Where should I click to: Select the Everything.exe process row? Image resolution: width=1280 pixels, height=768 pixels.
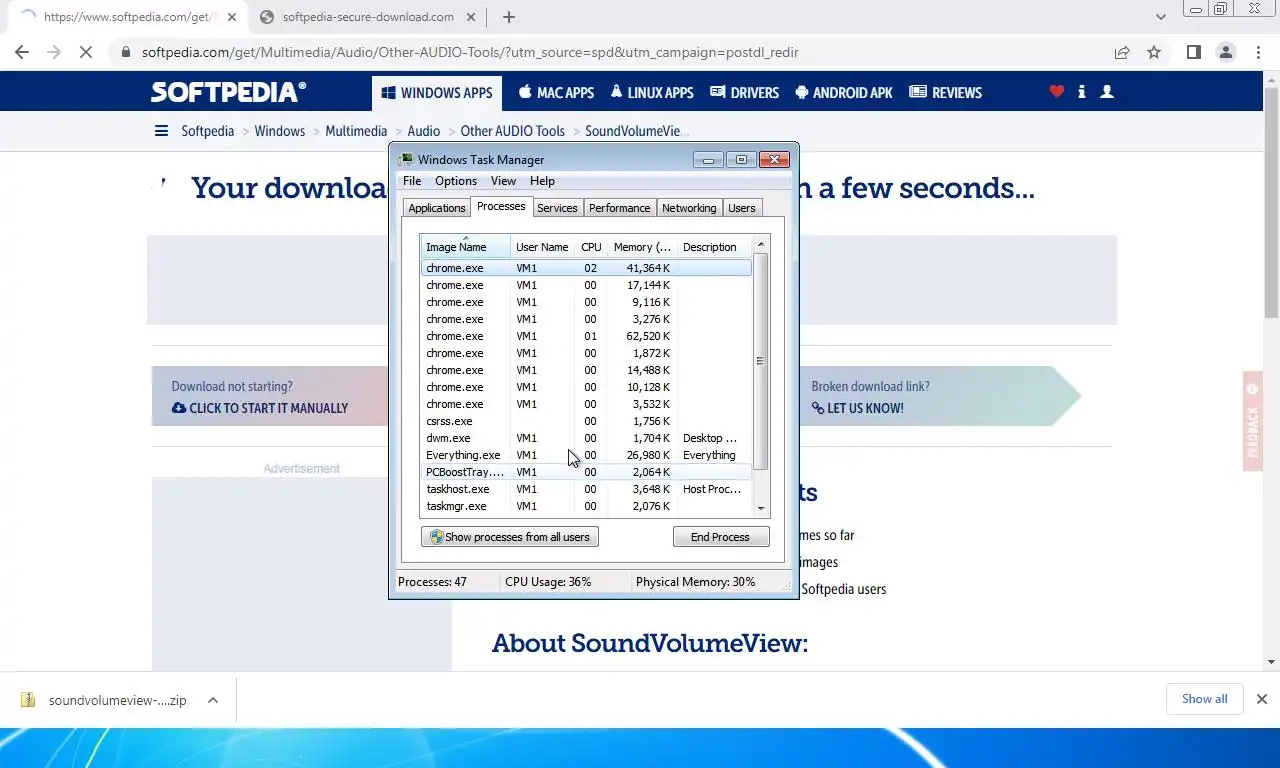(586, 455)
